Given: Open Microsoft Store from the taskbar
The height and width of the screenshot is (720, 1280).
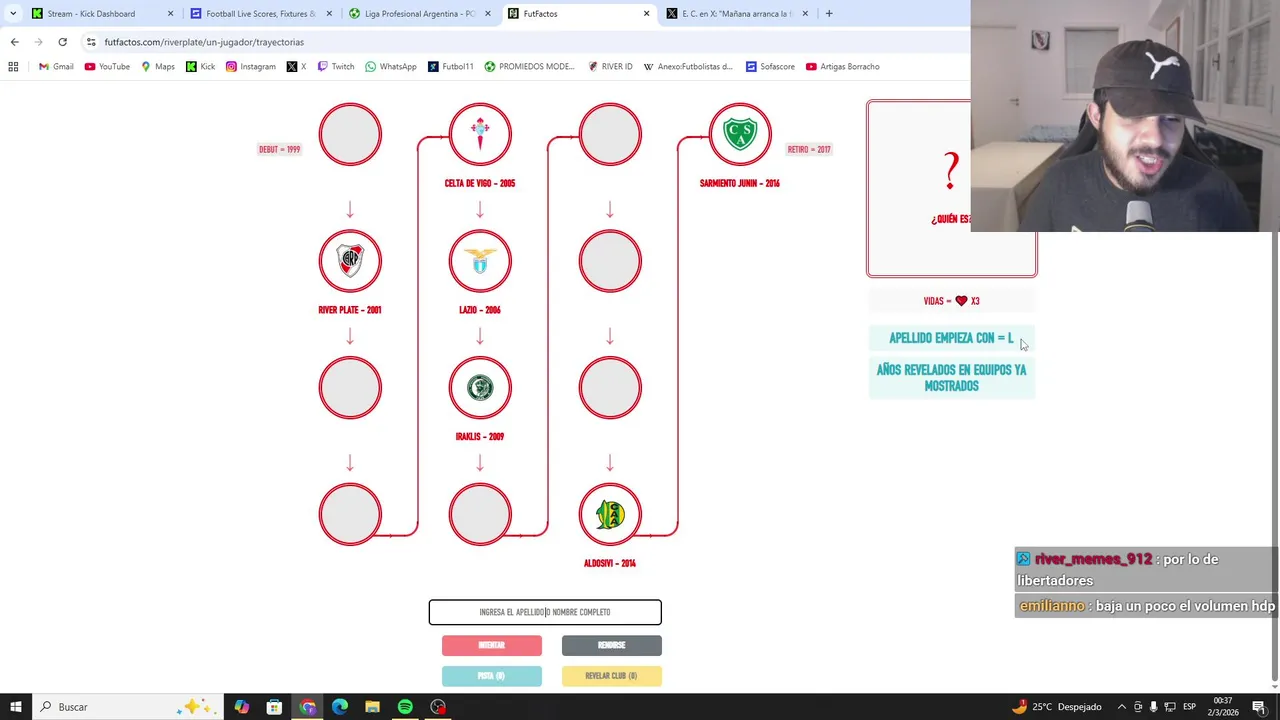Looking at the screenshot, I should click(274, 707).
